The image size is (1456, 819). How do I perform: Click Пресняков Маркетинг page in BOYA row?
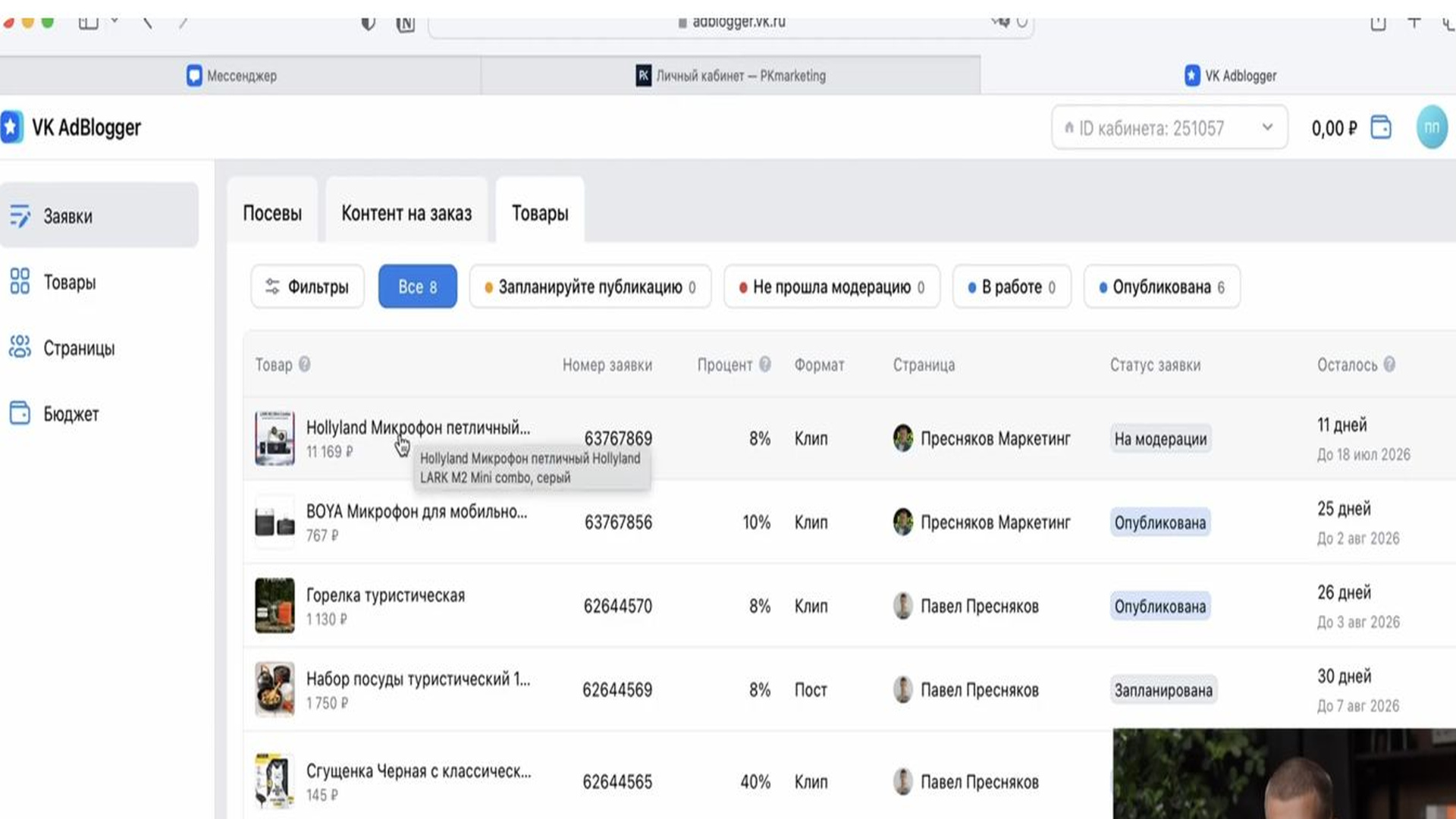(995, 522)
